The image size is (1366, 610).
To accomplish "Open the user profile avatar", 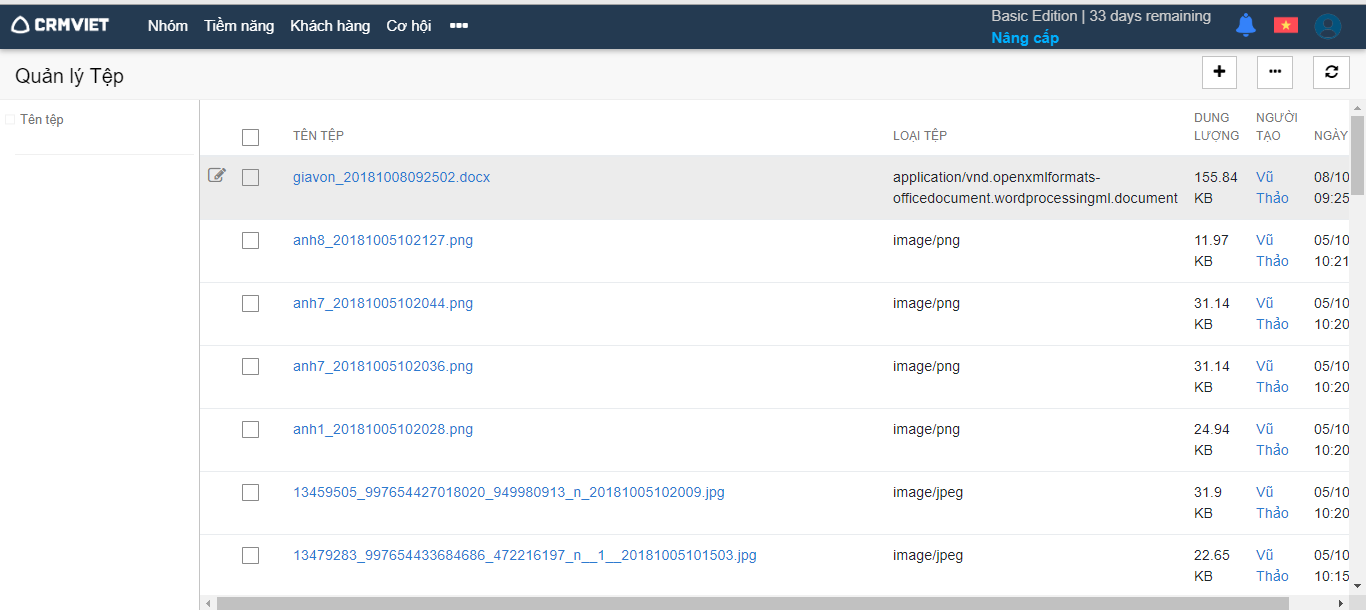I will click(x=1327, y=26).
